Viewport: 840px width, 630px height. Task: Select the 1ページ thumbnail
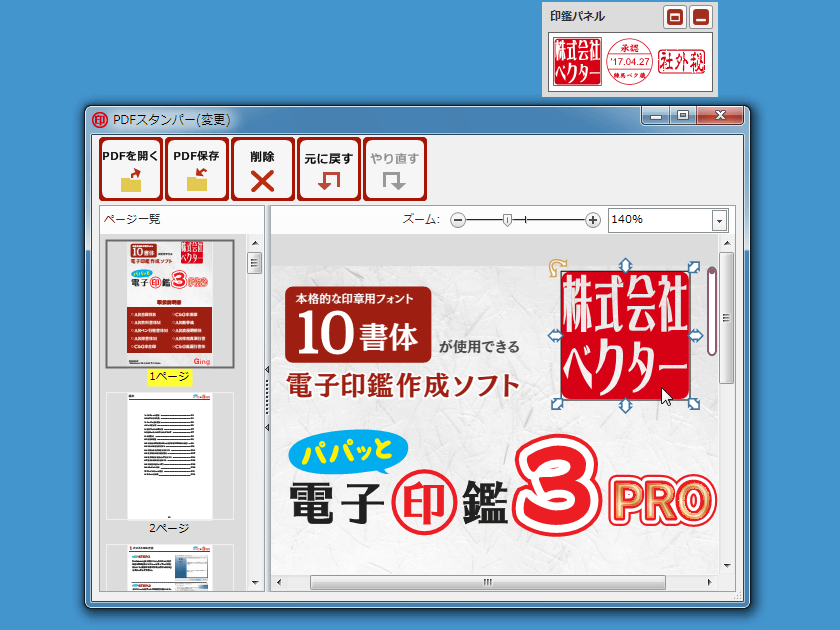[x=170, y=304]
